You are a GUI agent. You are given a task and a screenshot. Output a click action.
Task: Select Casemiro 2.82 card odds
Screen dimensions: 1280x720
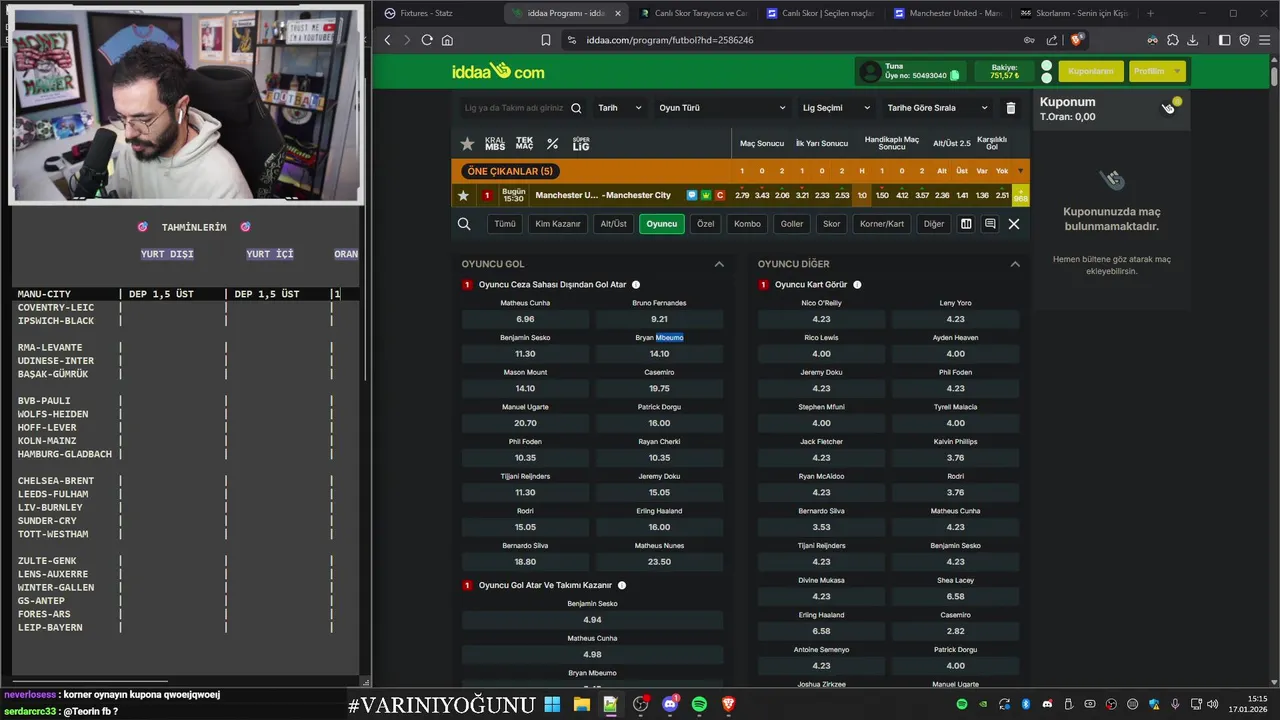(x=955, y=631)
